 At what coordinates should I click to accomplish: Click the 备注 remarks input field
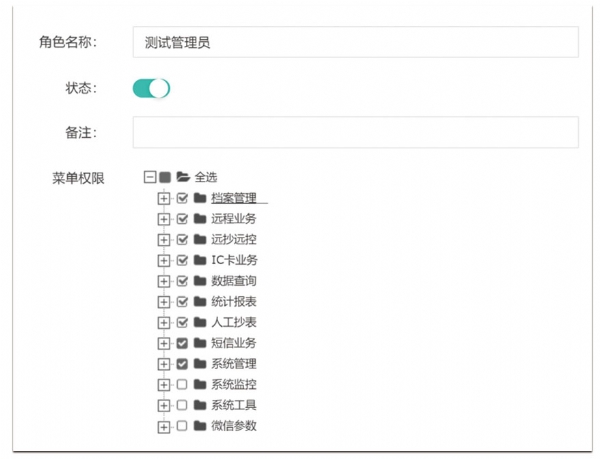355,132
